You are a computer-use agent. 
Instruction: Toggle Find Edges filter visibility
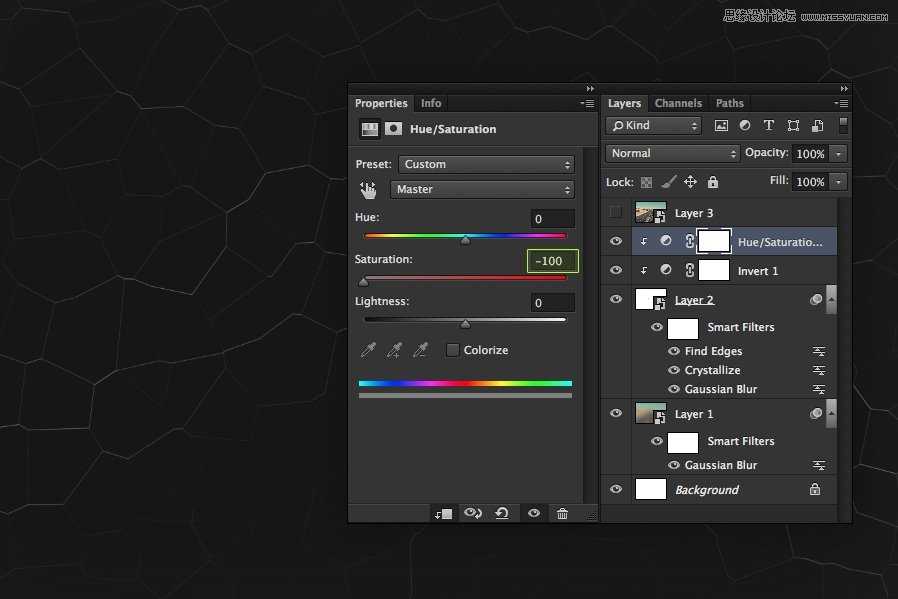click(x=674, y=351)
